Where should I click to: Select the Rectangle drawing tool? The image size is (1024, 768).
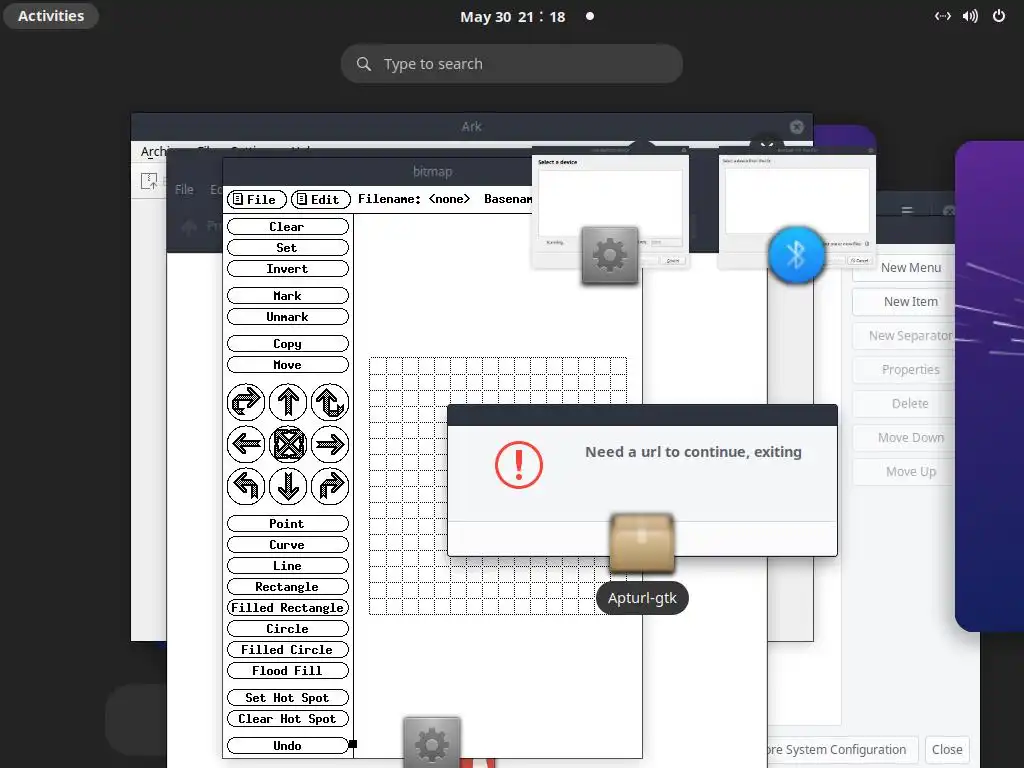287,586
